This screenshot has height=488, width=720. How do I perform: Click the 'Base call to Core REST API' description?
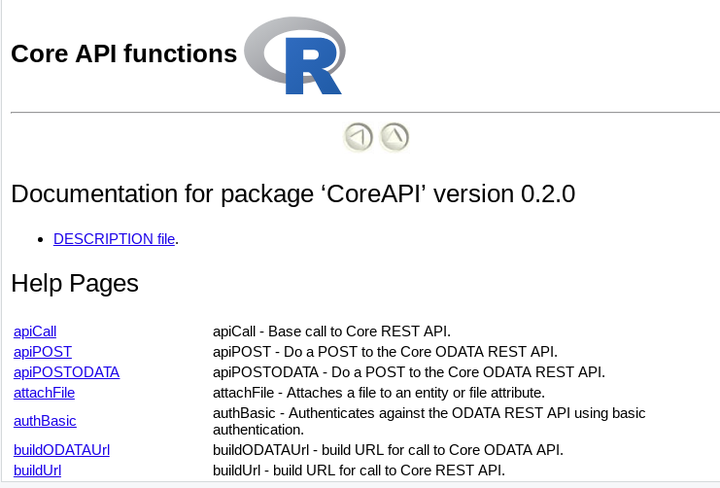coord(331,331)
